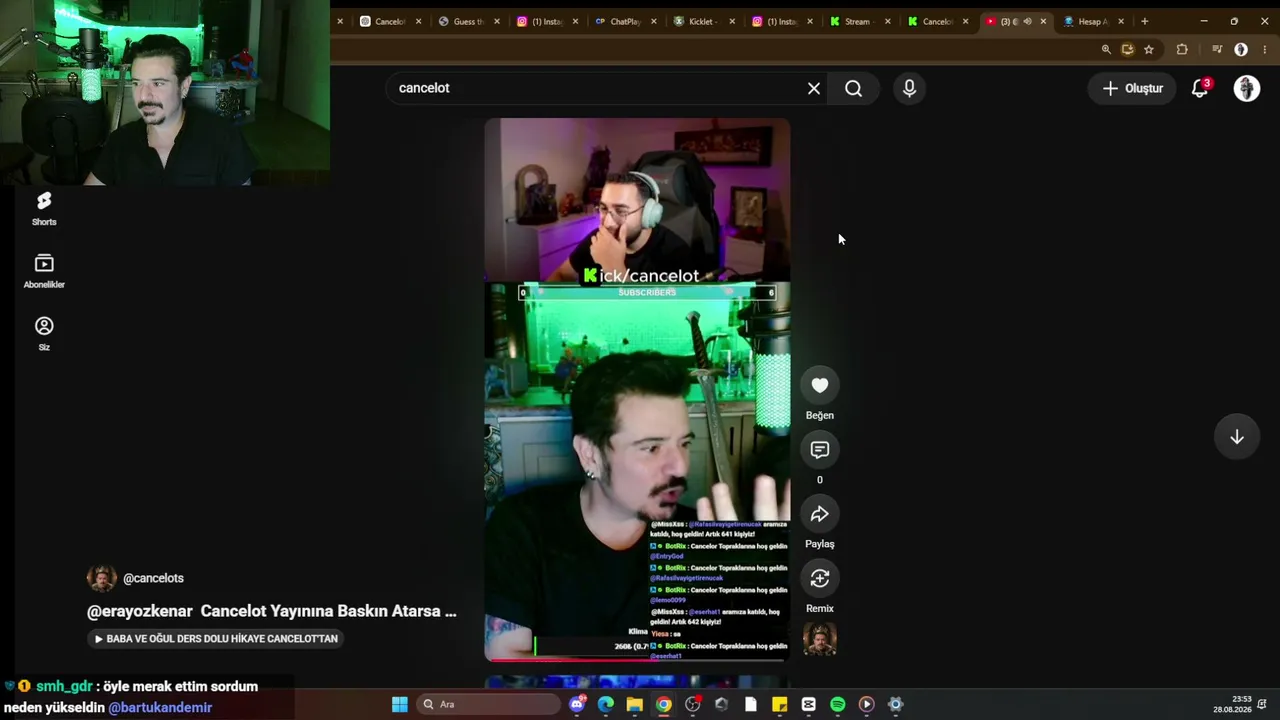Pause the Short by clicking the video
1280x720 pixels.
click(637, 390)
